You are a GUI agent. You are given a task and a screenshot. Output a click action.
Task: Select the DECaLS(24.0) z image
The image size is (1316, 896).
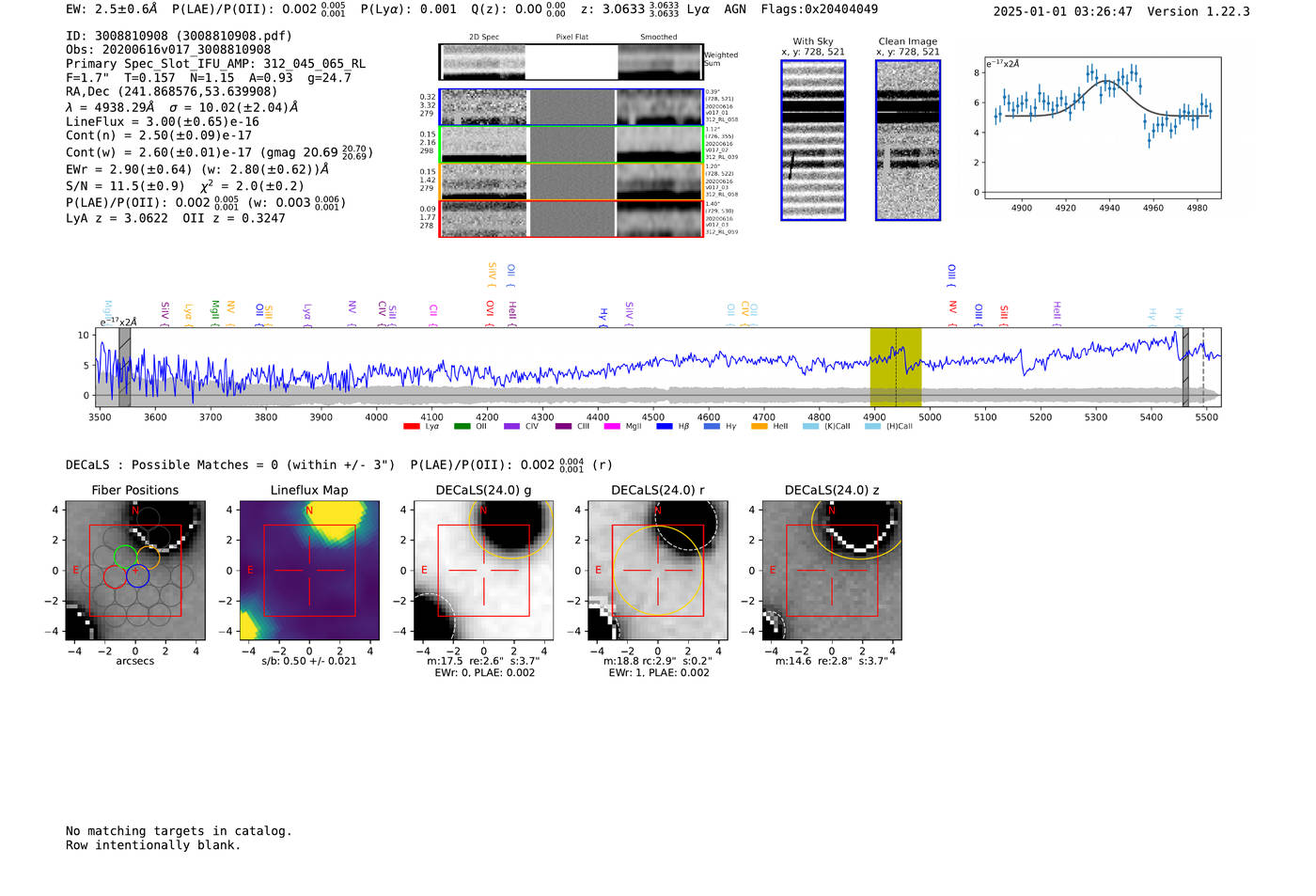[x=832, y=571]
